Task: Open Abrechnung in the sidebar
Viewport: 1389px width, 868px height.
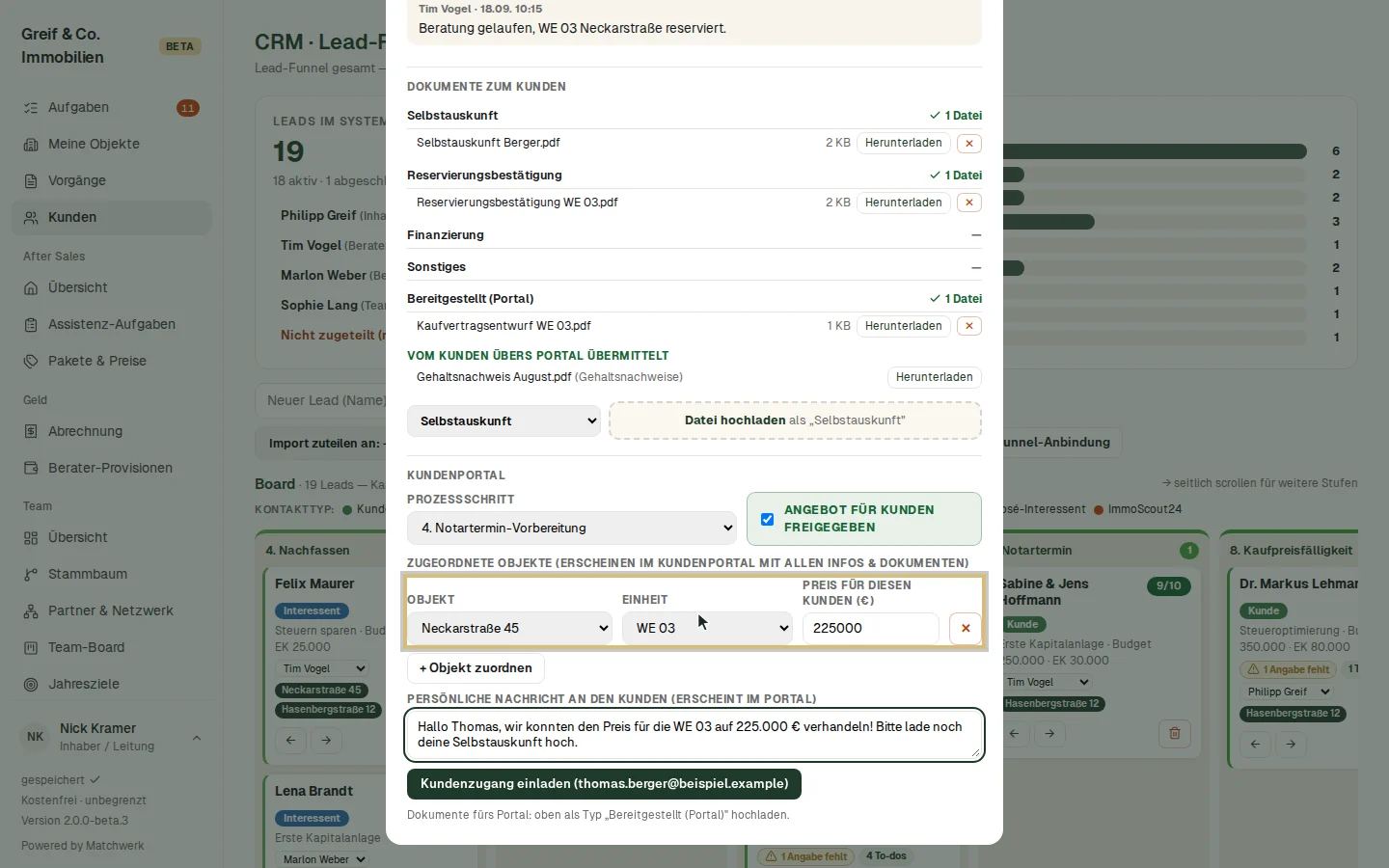Action: [111, 432]
